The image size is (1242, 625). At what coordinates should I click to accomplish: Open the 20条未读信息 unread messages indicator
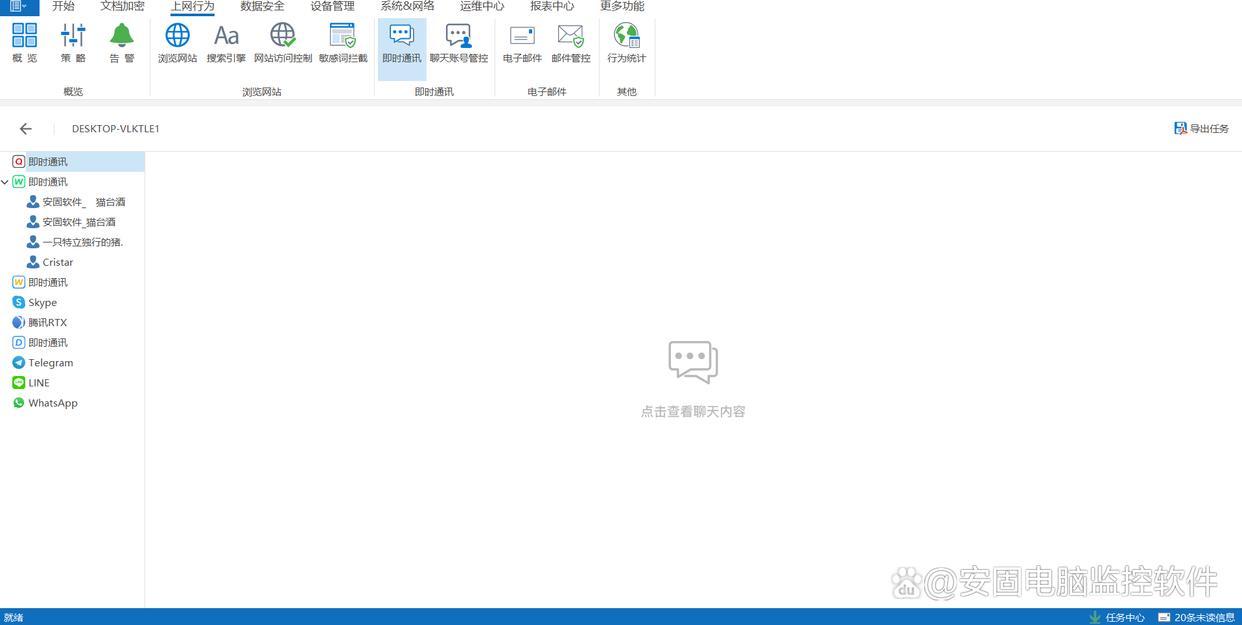coord(1196,617)
